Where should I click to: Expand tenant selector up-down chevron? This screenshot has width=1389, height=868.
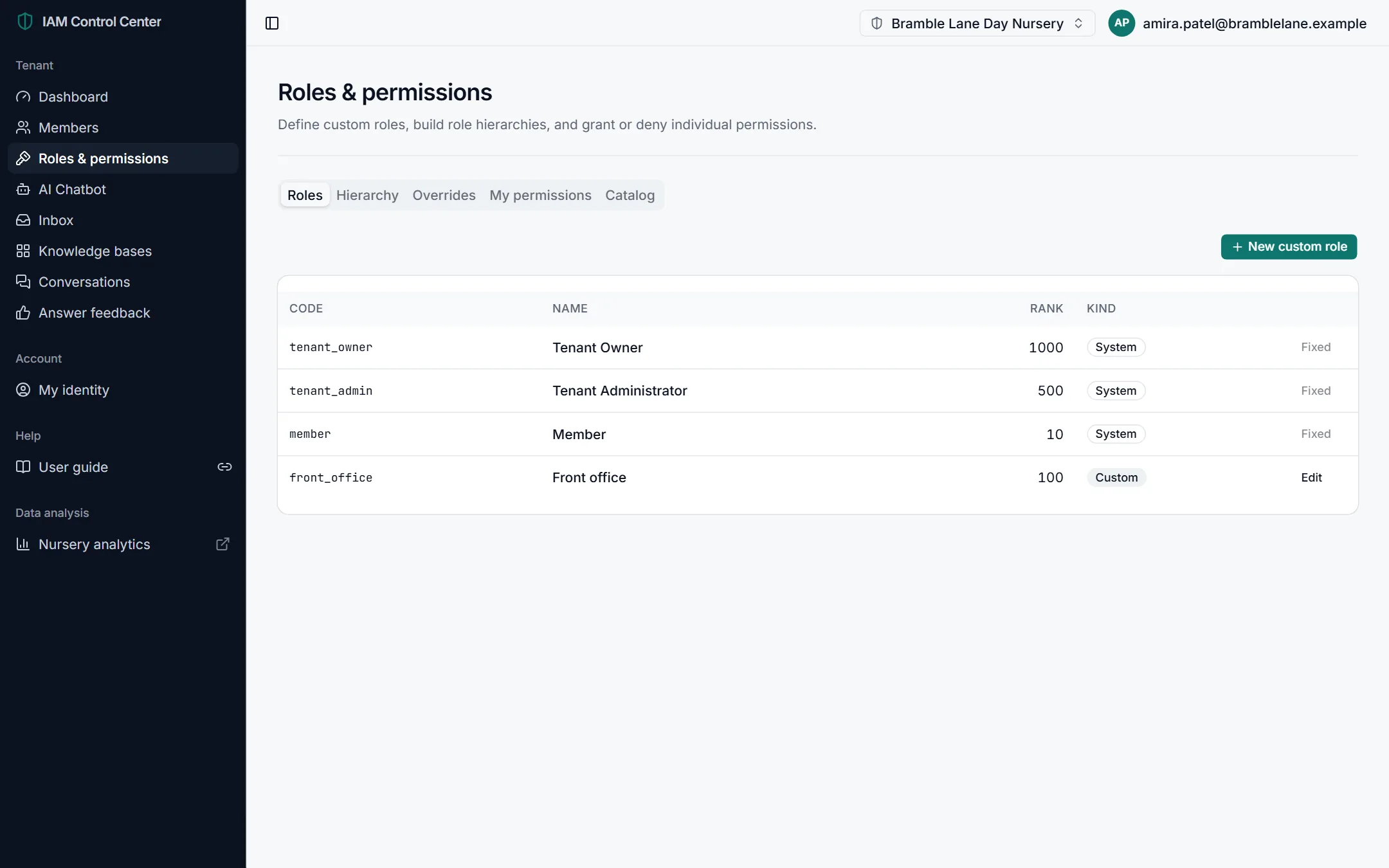pyautogui.click(x=1078, y=23)
